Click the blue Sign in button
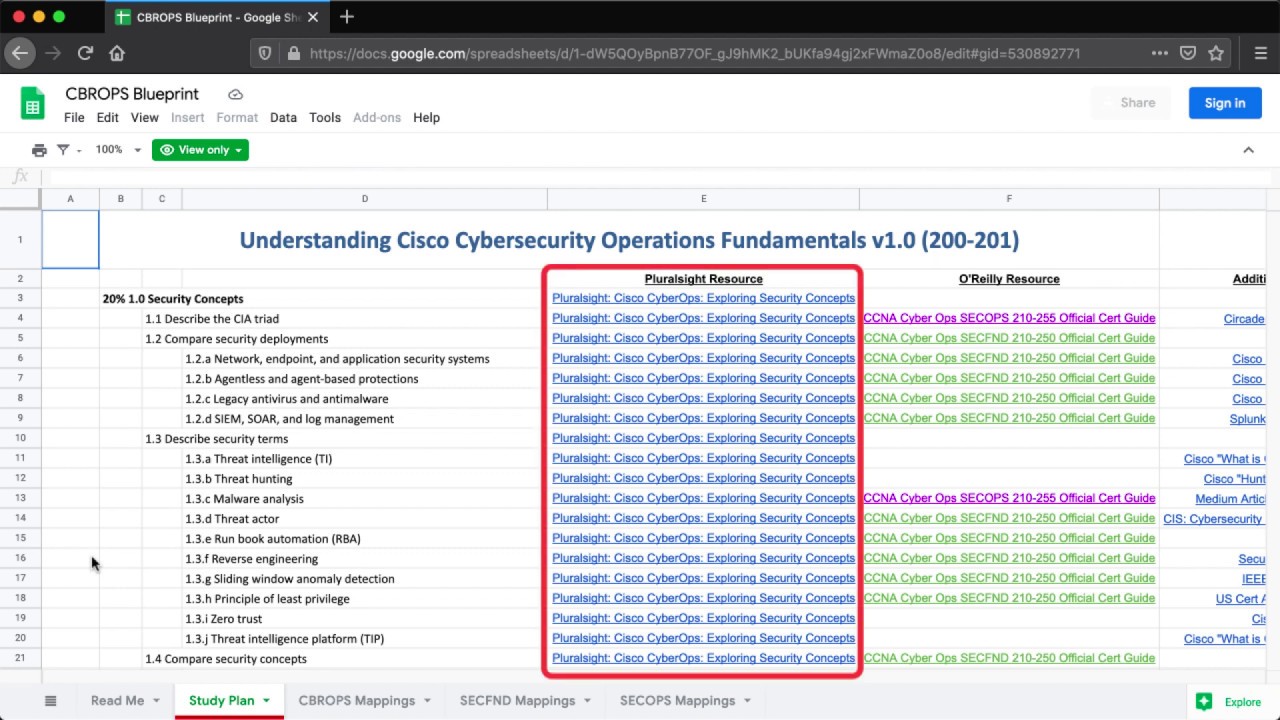This screenshot has width=1280, height=720. pyautogui.click(x=1225, y=103)
